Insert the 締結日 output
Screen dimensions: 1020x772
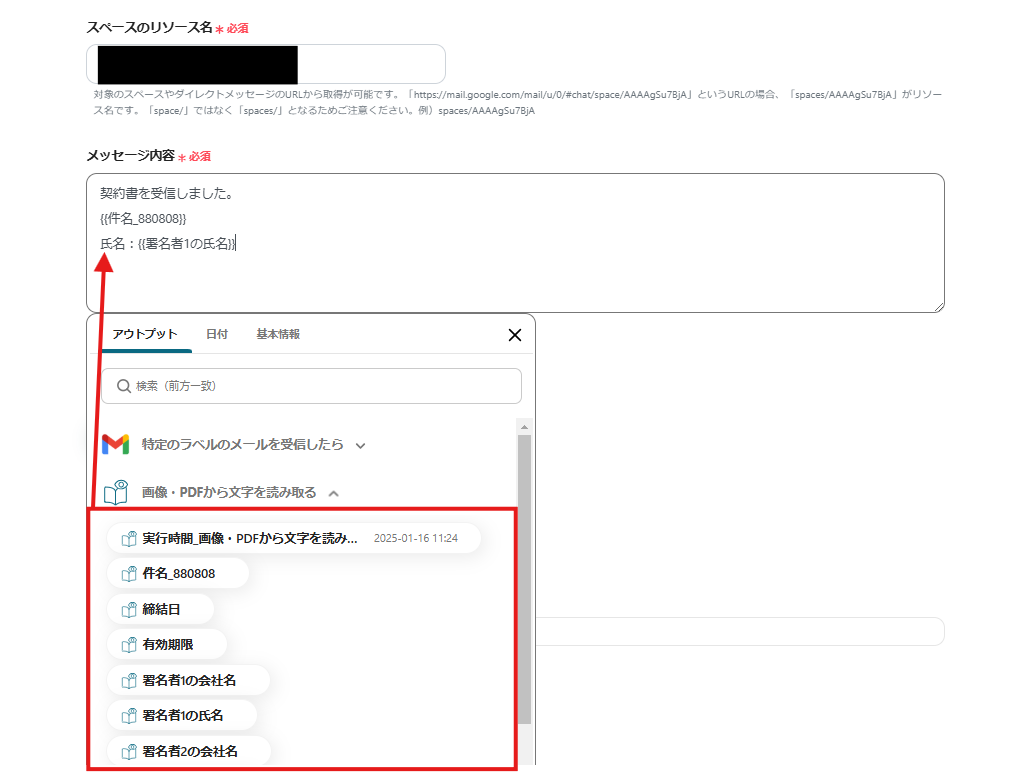click(160, 609)
